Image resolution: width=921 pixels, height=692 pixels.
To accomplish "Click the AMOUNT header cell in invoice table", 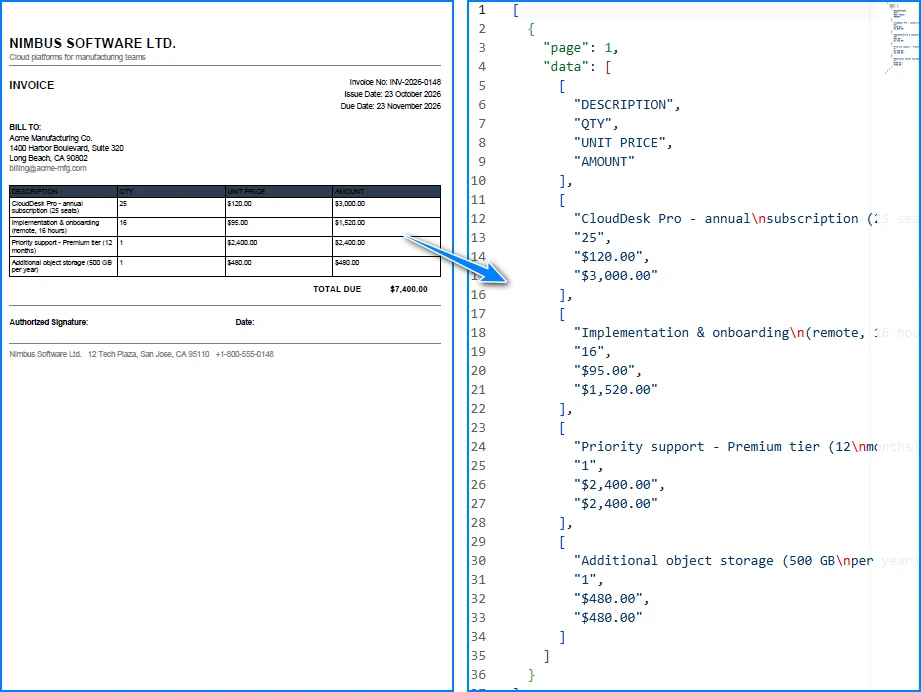I will point(386,192).
